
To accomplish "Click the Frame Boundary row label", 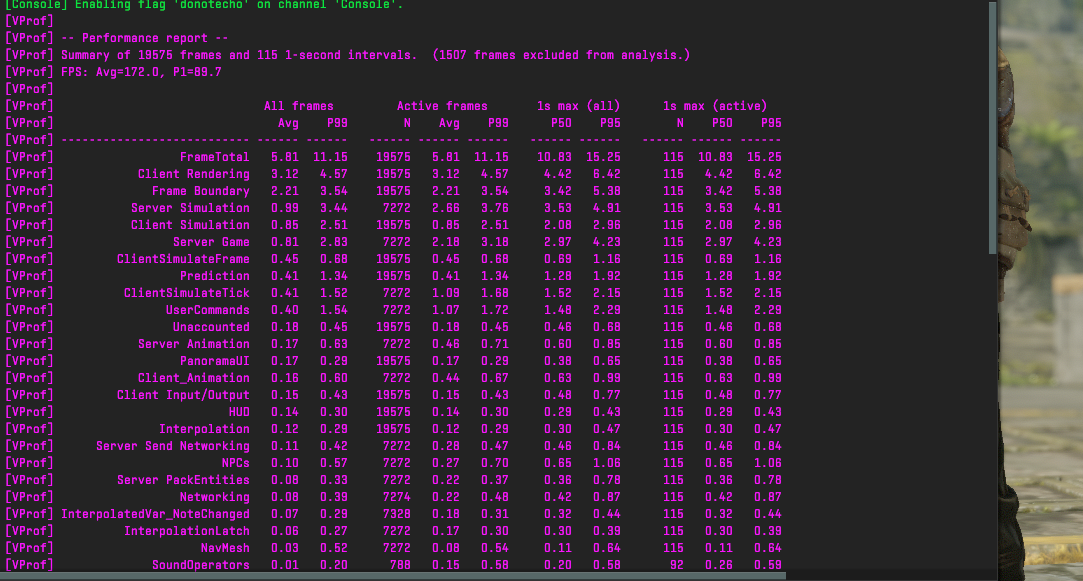I will 200,191.
